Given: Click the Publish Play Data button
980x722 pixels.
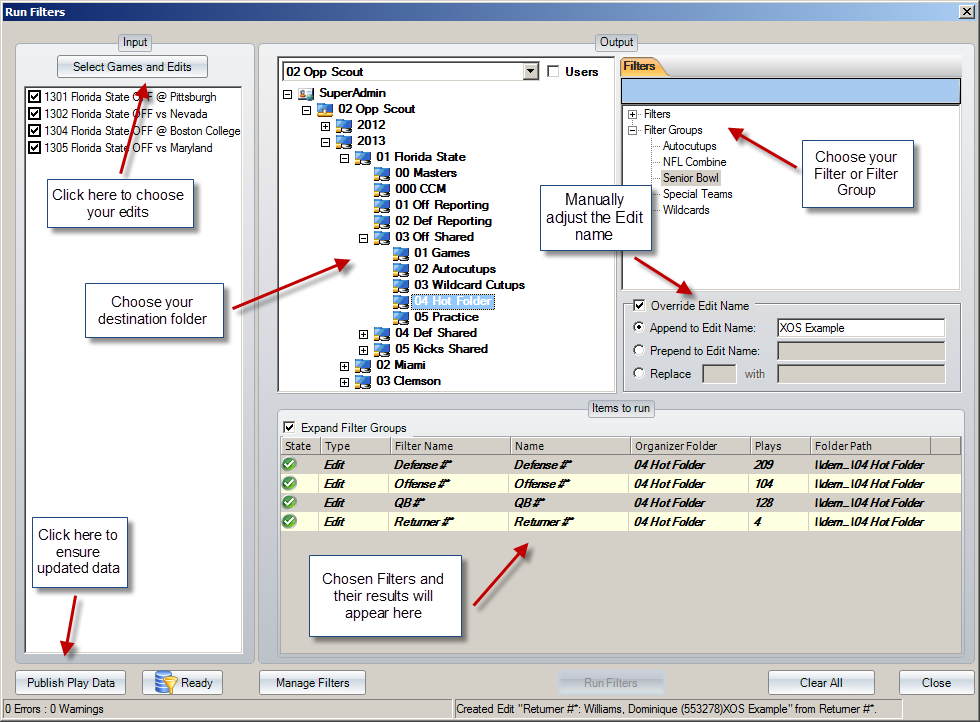Looking at the screenshot, I should pos(69,682).
